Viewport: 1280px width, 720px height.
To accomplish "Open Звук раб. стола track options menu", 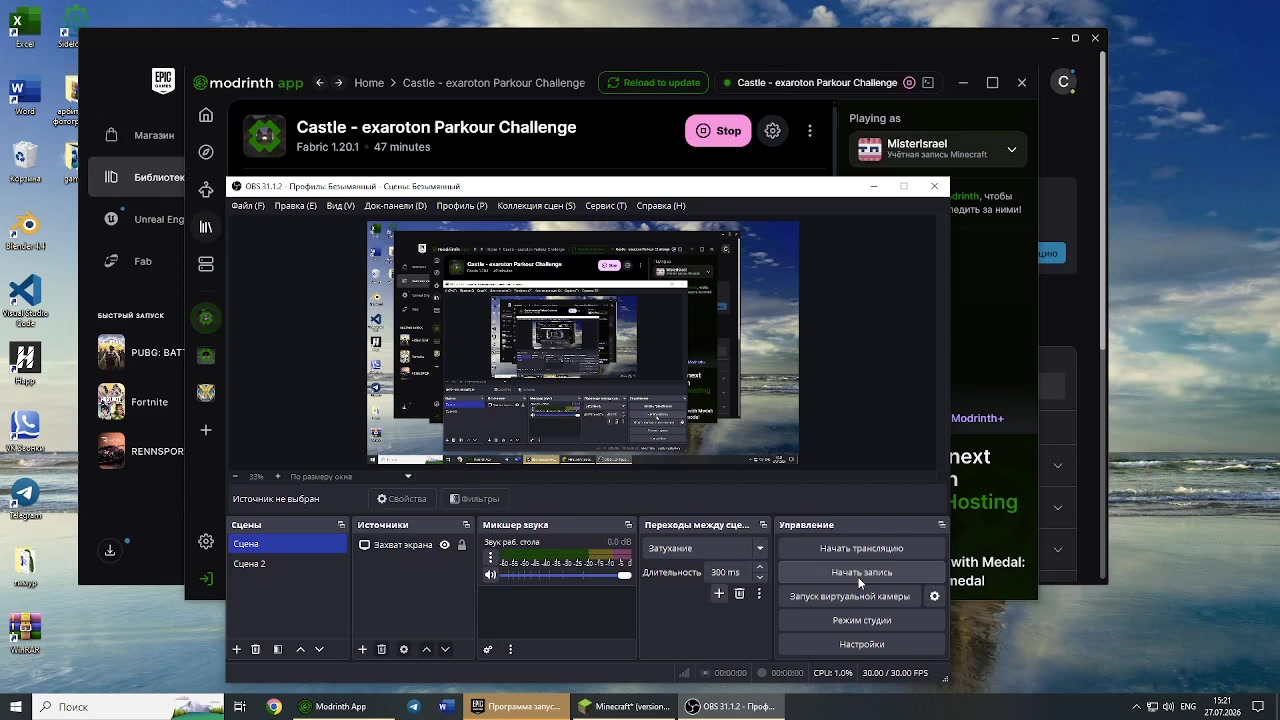I will 490,557.
